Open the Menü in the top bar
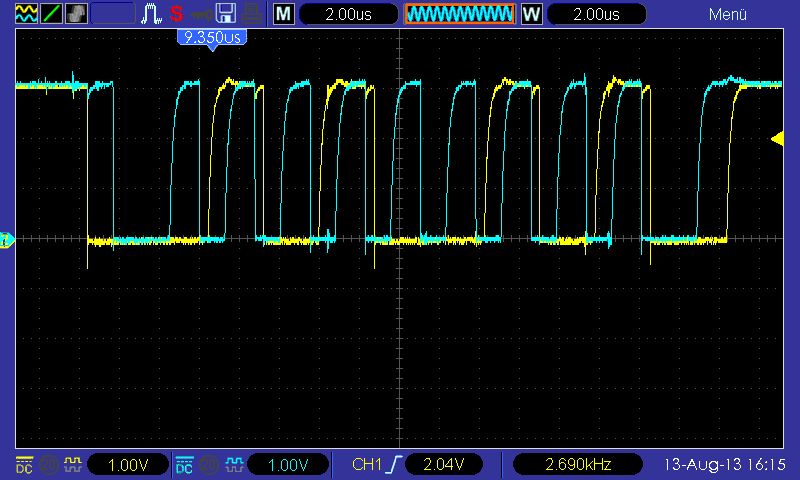Image resolution: width=800 pixels, height=480 pixels. click(x=727, y=14)
